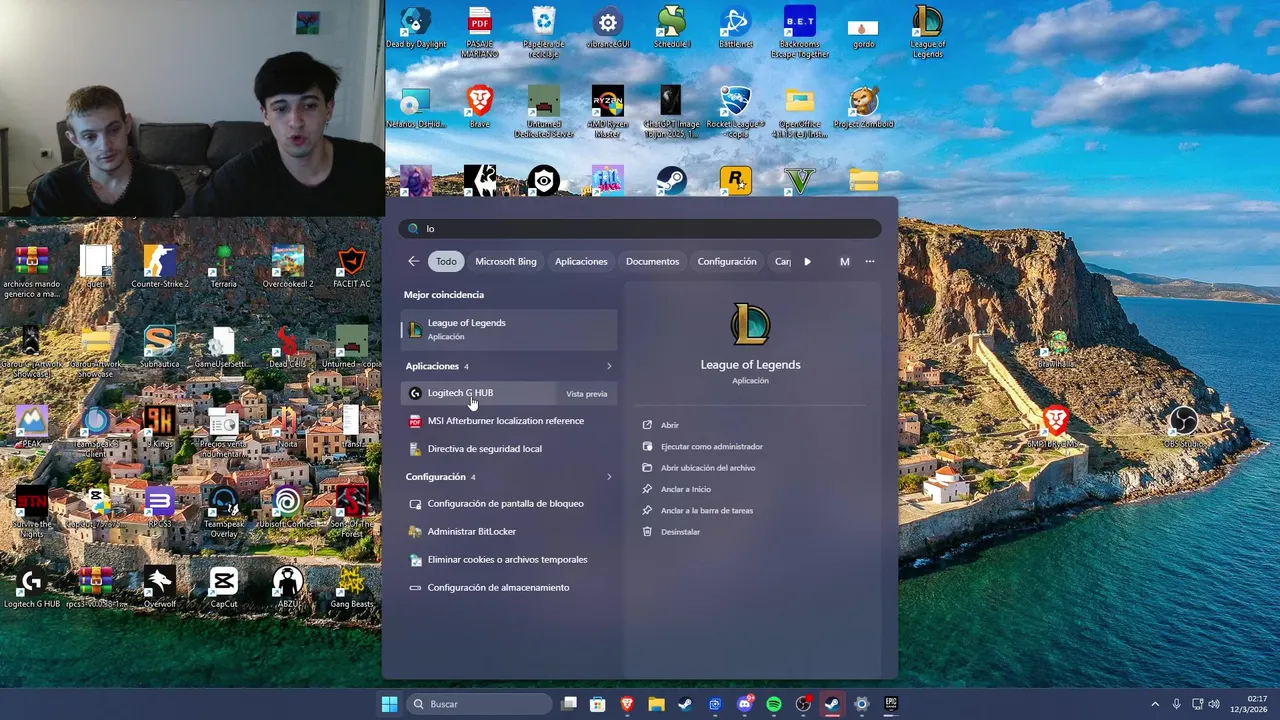Open the Dead by Daylight desktop shortcut
The width and height of the screenshot is (1280, 720).
coord(416,29)
